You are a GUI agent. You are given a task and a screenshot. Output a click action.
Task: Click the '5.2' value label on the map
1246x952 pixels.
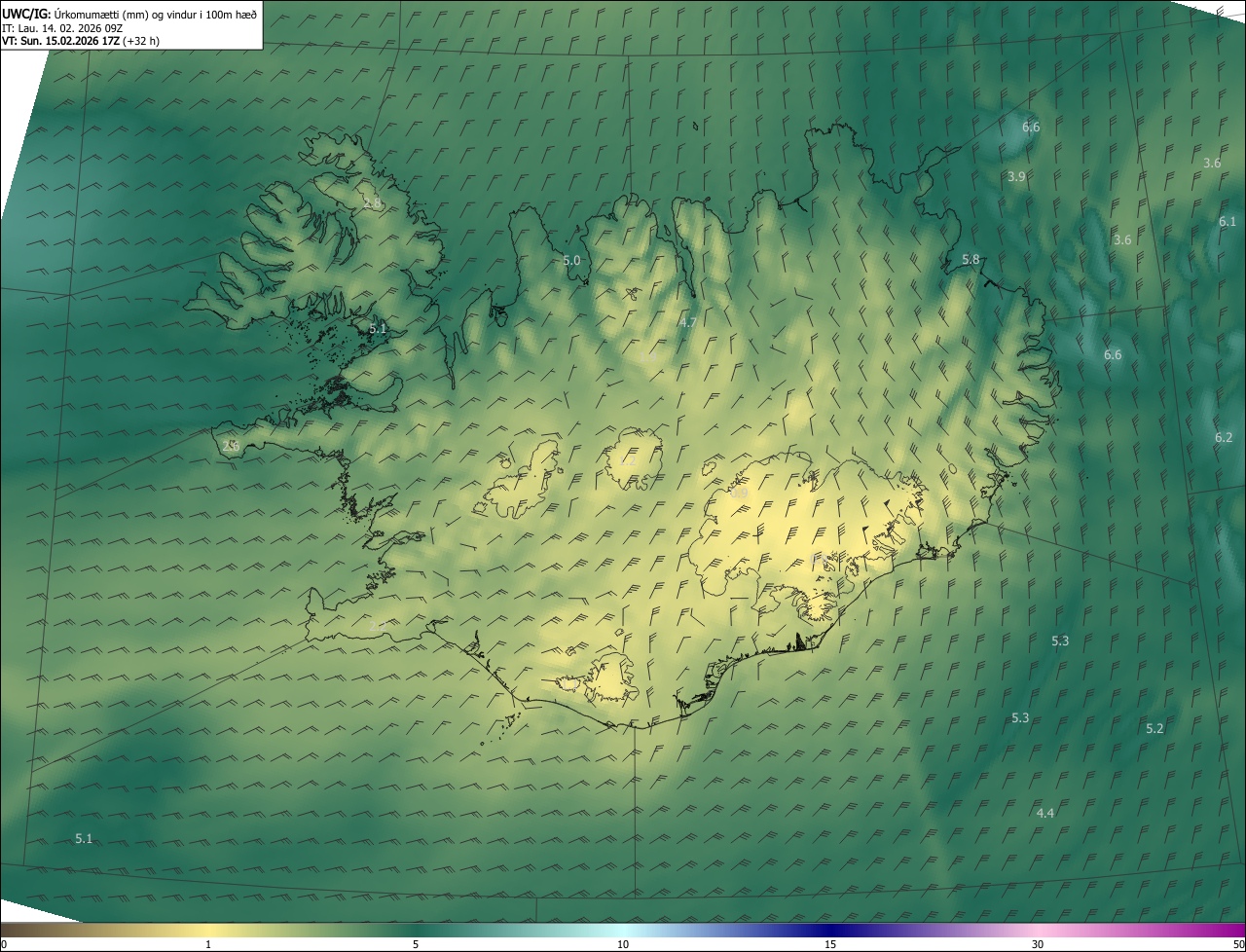coord(1154,729)
